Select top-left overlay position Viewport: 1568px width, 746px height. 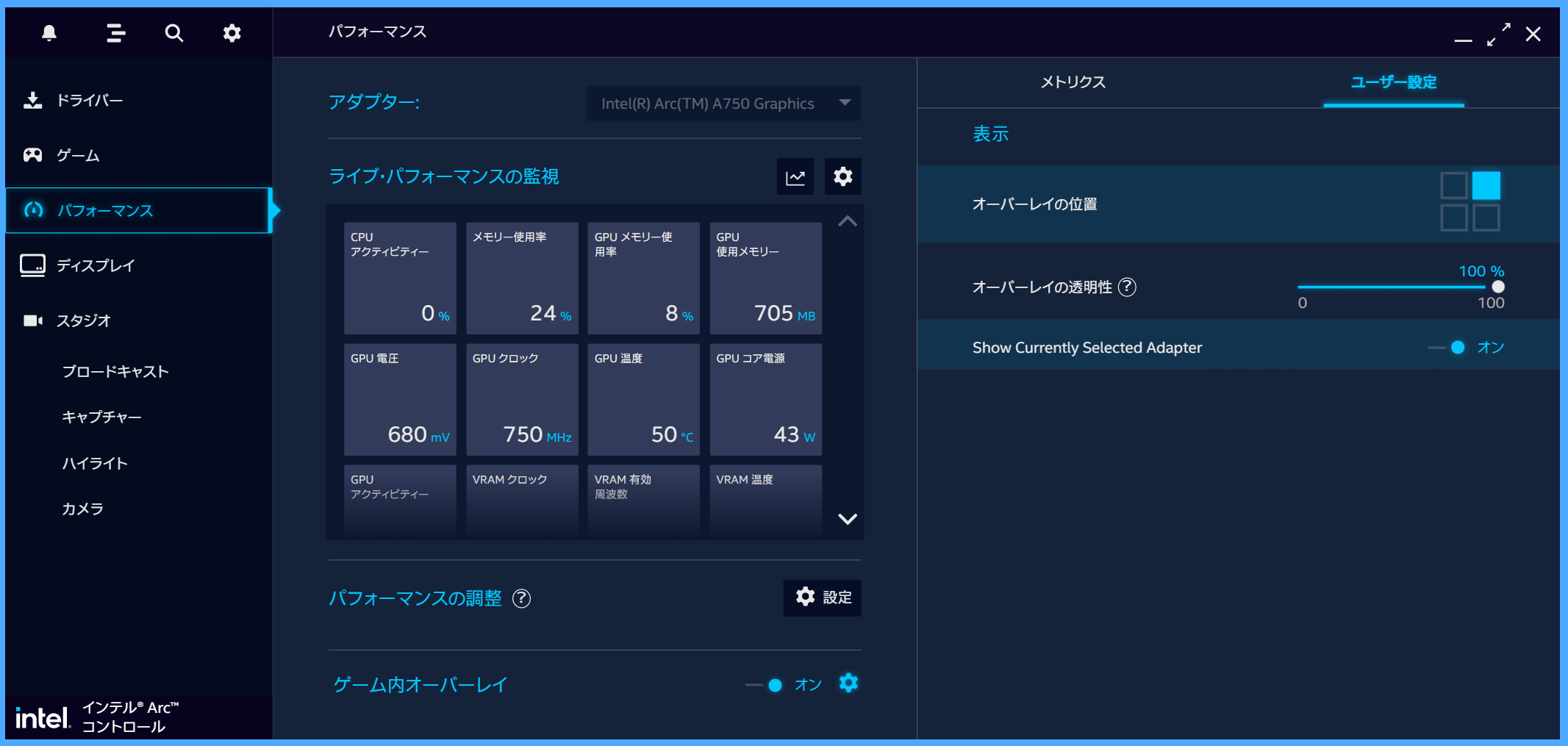tap(1453, 185)
